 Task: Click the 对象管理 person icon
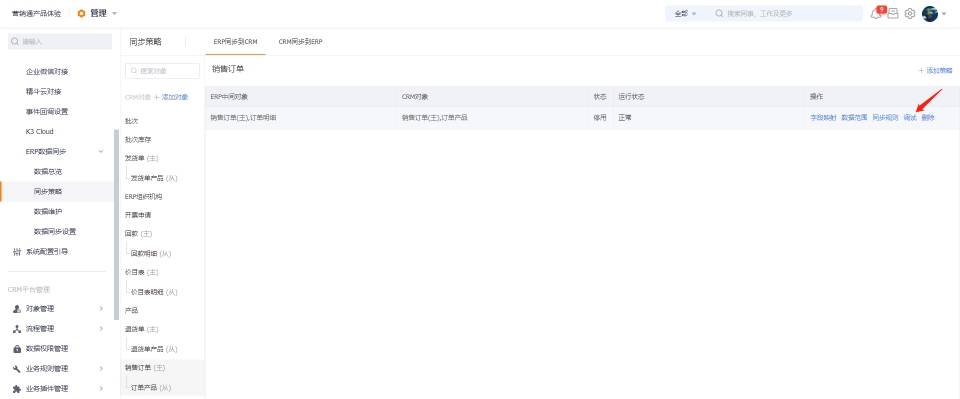click(17, 308)
